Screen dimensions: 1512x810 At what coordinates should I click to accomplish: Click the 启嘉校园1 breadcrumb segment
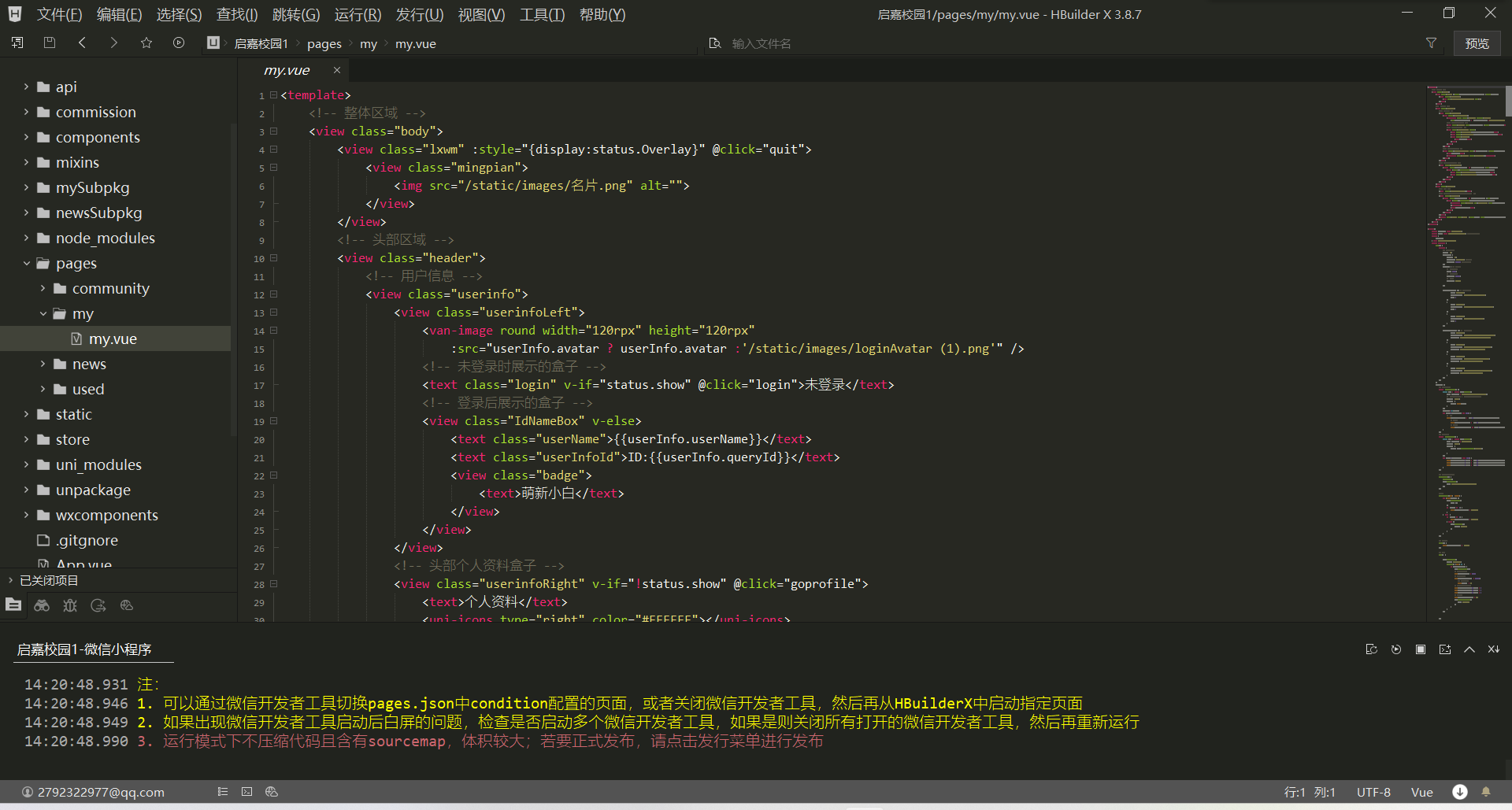(x=261, y=43)
